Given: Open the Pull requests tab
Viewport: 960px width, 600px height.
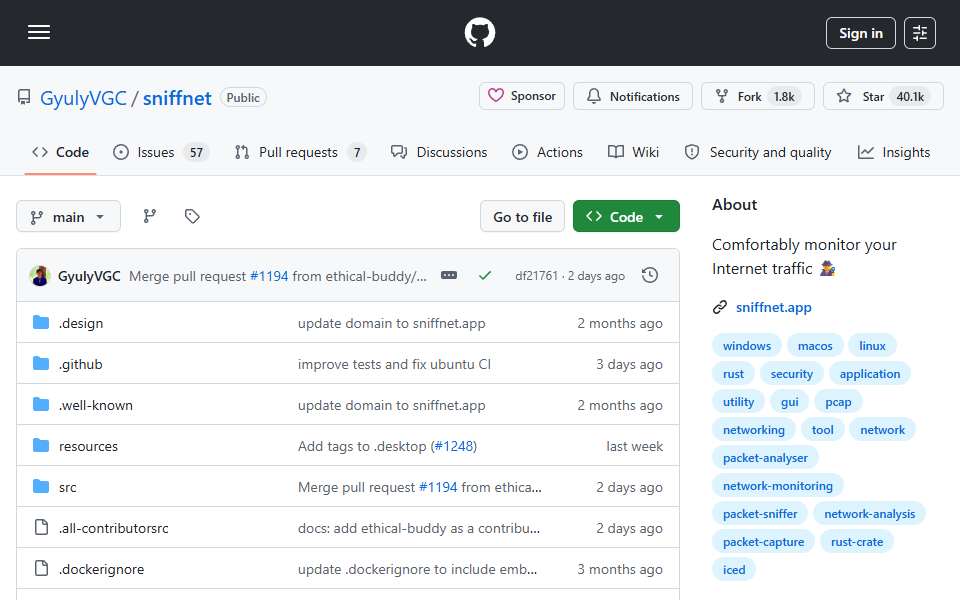Looking at the screenshot, I should 300,152.
